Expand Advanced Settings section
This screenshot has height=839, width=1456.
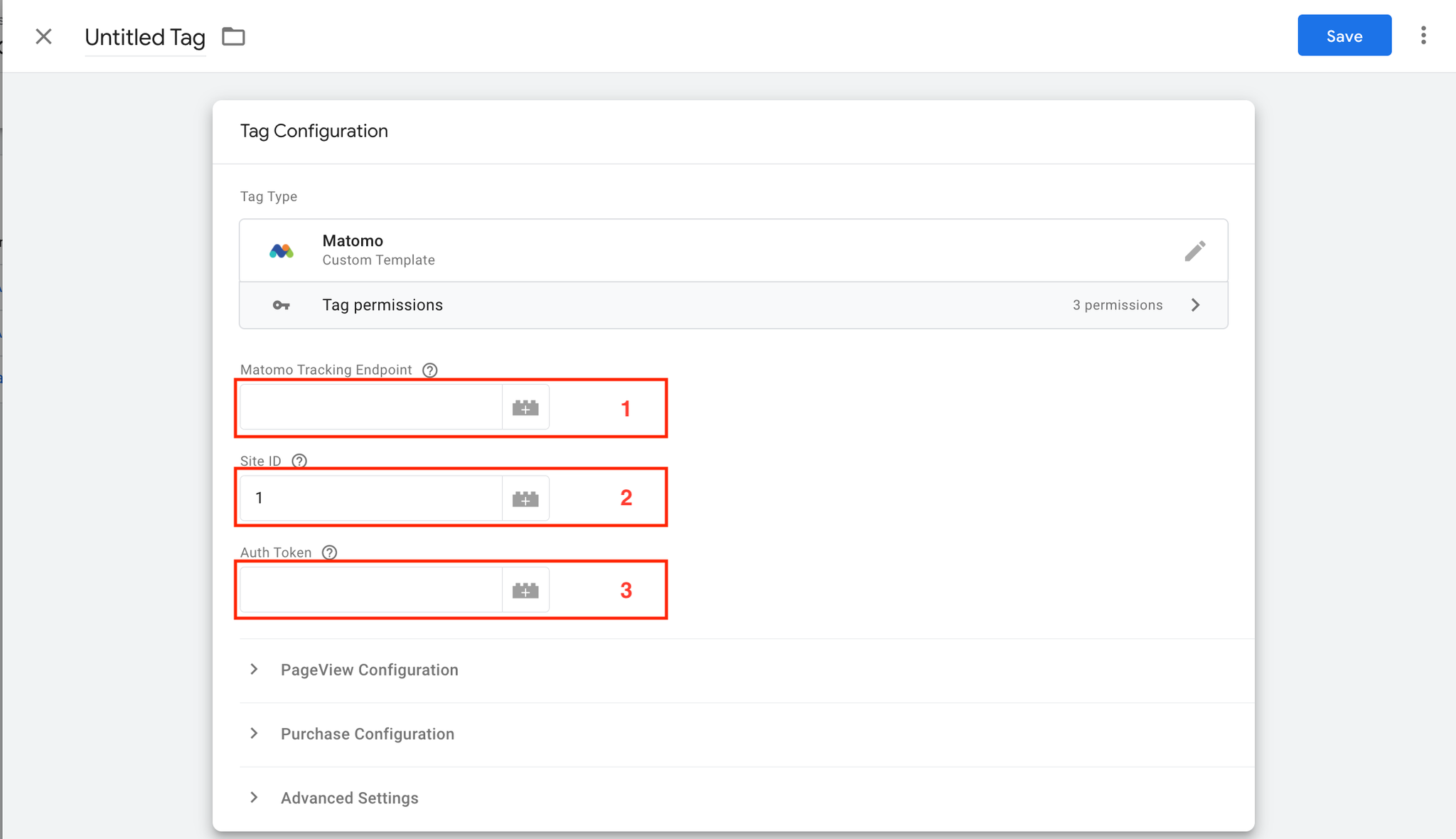[746, 798]
